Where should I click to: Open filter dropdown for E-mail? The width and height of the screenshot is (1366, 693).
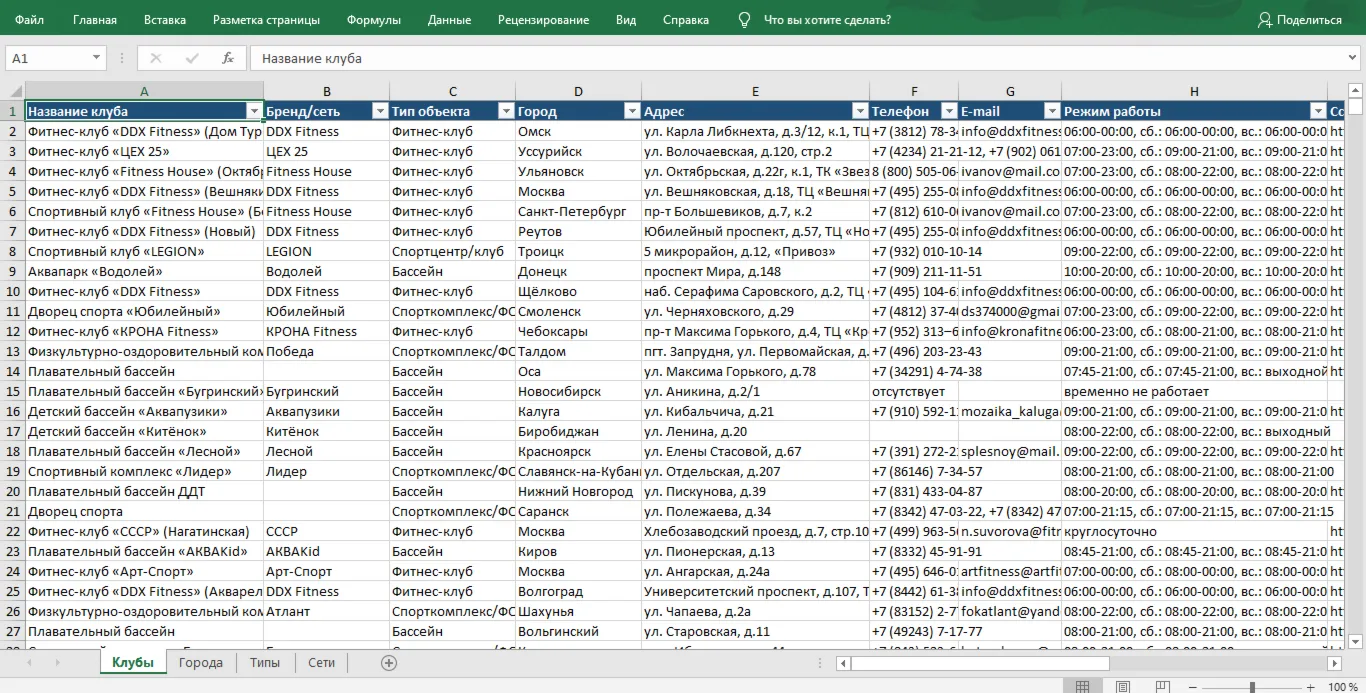[1052, 111]
